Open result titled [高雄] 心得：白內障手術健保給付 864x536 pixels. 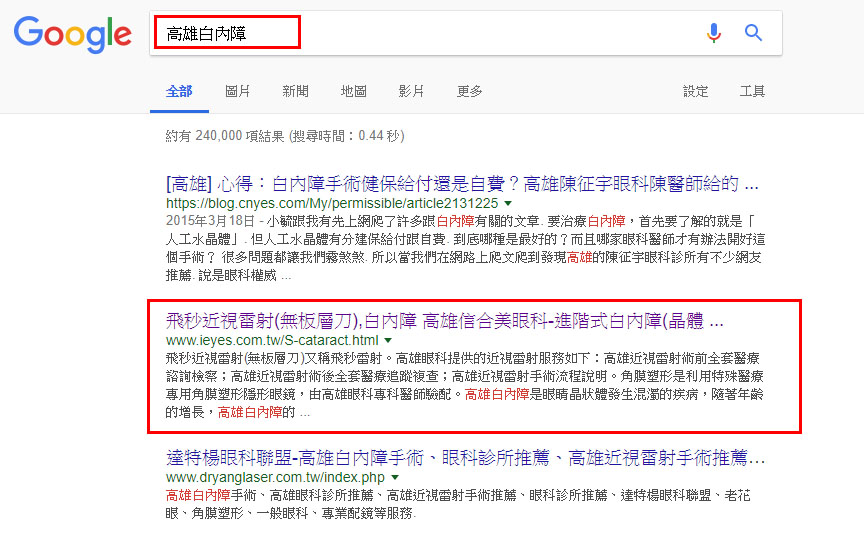462,183
